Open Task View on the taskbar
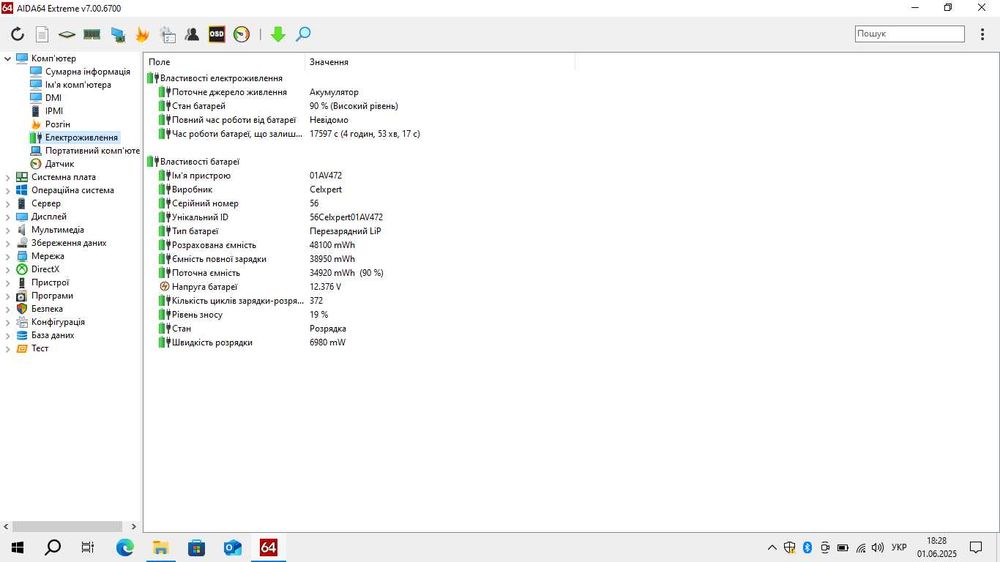Viewport: 1000px width, 562px height. coord(88,547)
